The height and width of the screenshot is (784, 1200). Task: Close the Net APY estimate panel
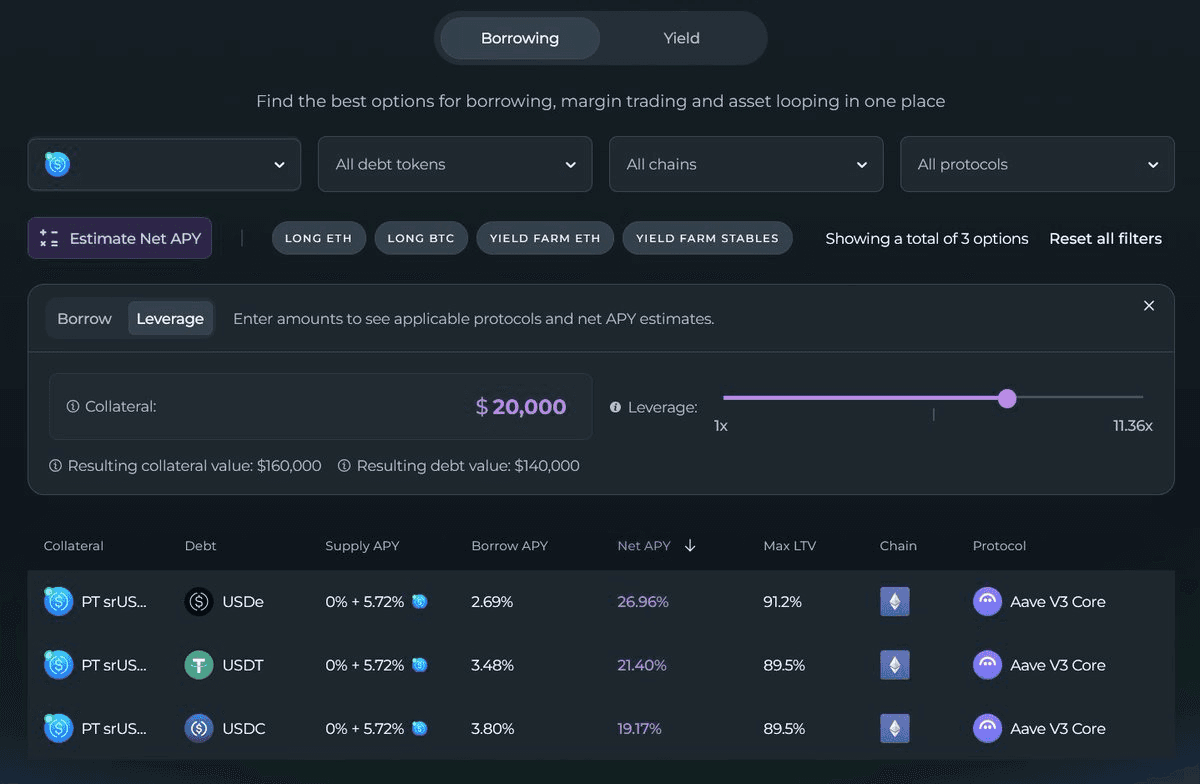[x=1149, y=306]
